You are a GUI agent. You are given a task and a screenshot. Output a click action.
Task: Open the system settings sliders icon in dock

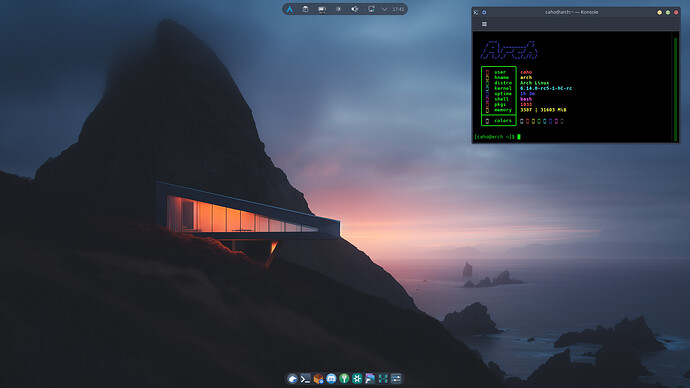pos(396,378)
